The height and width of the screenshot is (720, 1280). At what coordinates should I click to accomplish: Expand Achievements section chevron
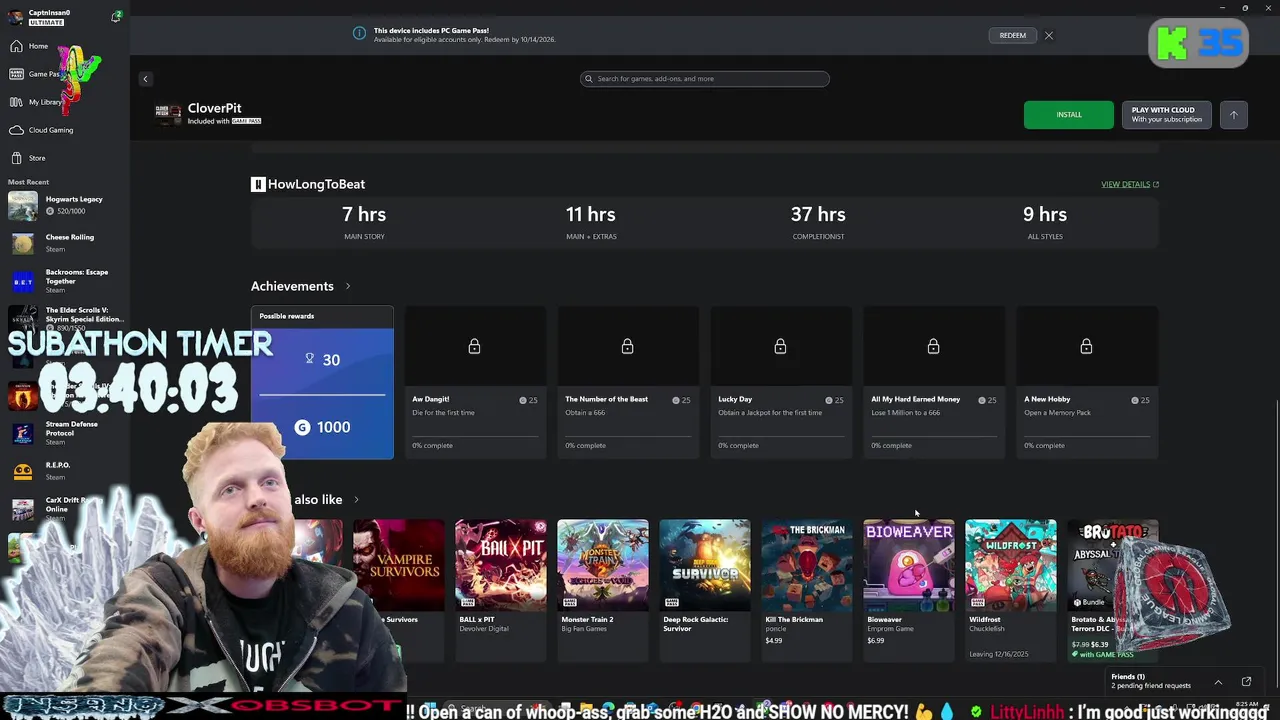[348, 286]
